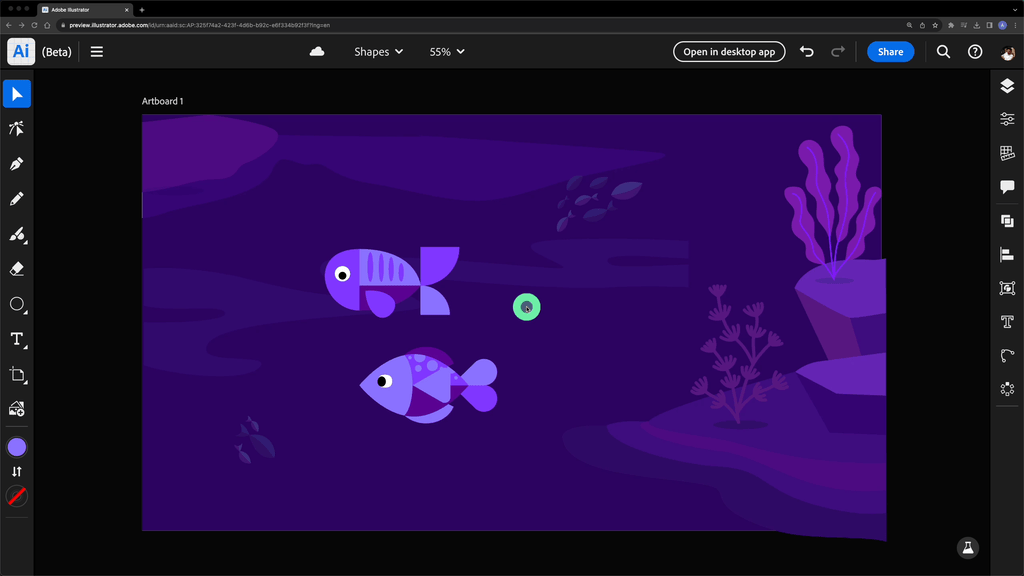Open the 55% zoom level dropdown
Image resolution: width=1024 pixels, height=576 pixels.
(x=446, y=51)
